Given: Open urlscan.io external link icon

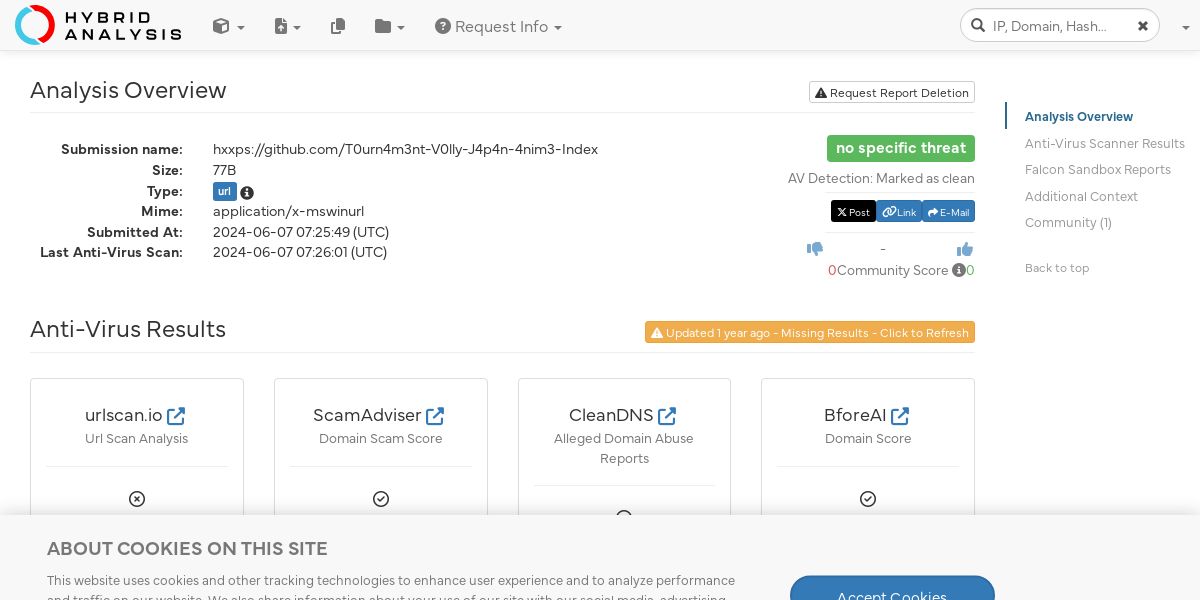Looking at the screenshot, I should (176, 415).
